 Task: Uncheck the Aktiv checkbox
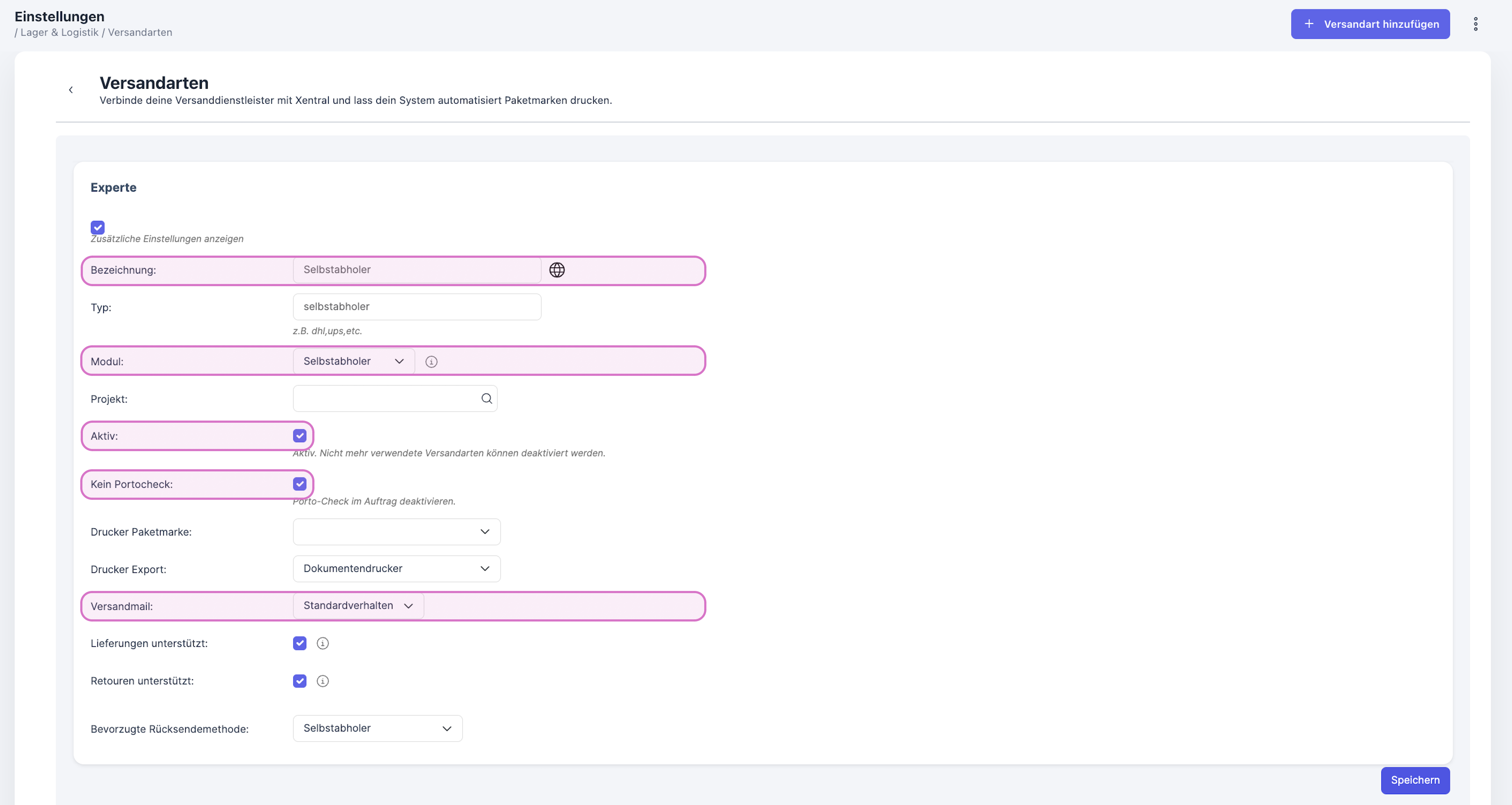point(299,436)
